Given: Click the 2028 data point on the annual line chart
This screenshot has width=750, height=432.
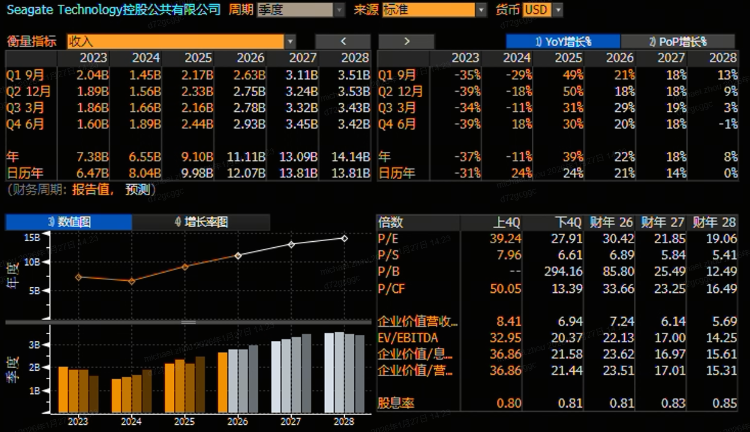Looking at the screenshot, I should [x=345, y=238].
